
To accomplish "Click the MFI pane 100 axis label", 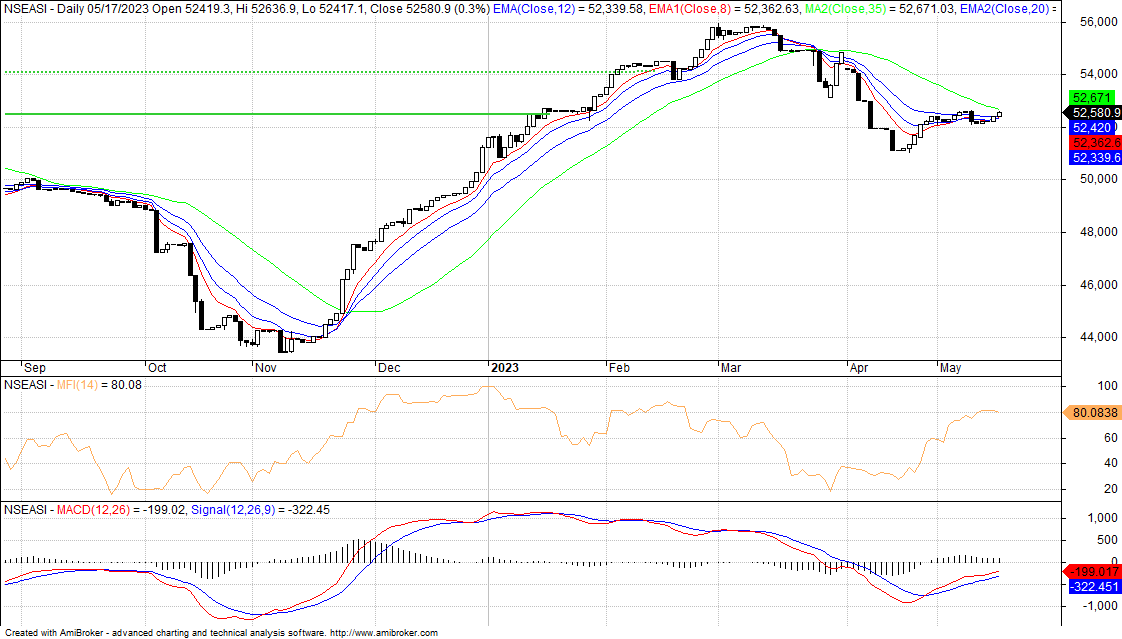I will pos(1108,386).
